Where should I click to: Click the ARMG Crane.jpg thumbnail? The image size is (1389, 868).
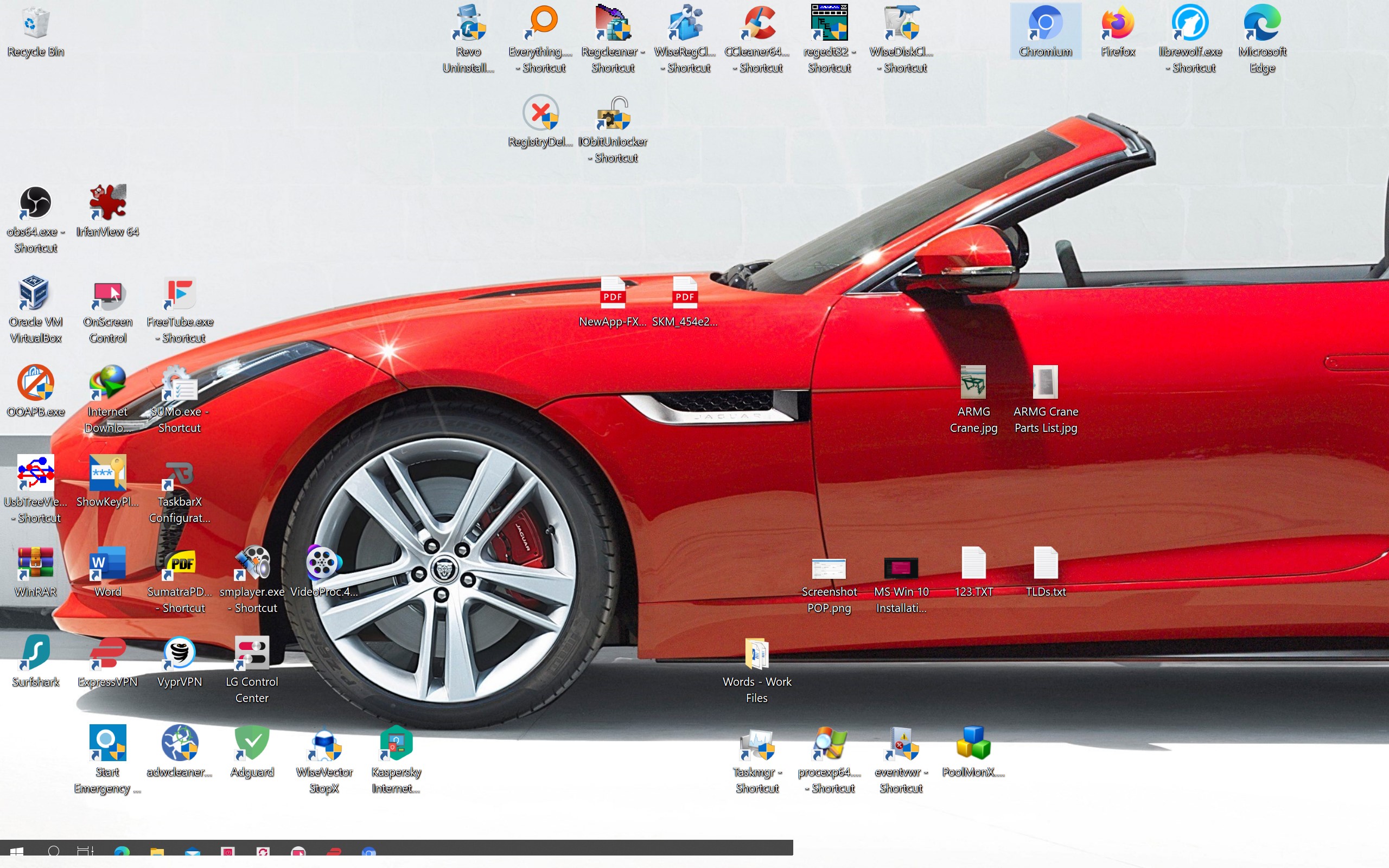(973, 383)
